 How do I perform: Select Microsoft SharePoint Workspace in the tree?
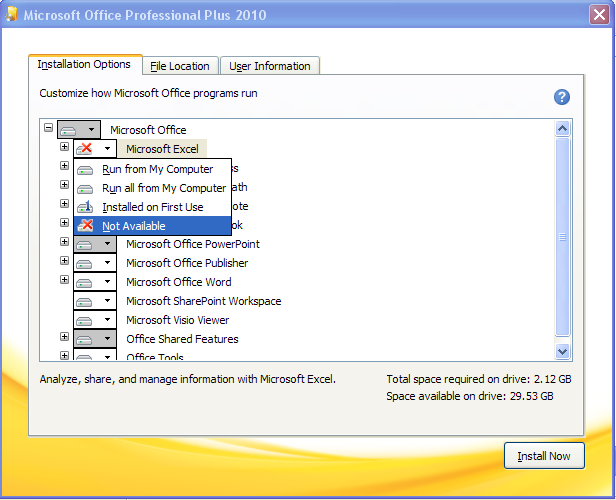[204, 301]
